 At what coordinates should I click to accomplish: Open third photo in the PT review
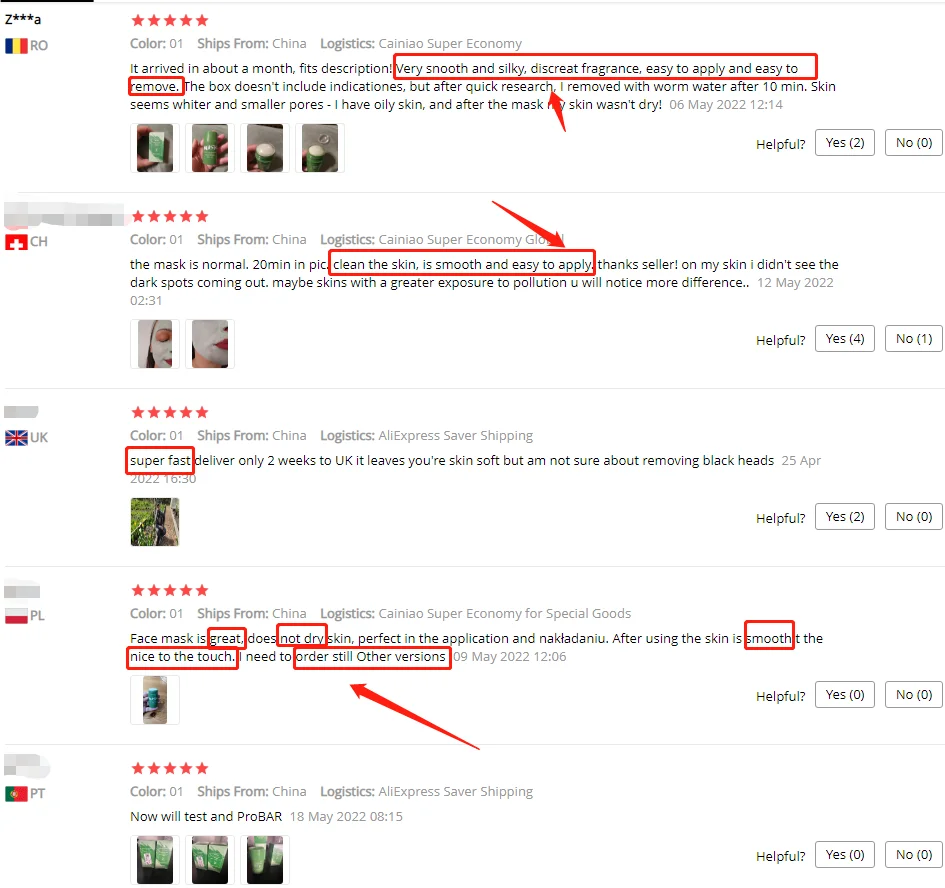265,860
